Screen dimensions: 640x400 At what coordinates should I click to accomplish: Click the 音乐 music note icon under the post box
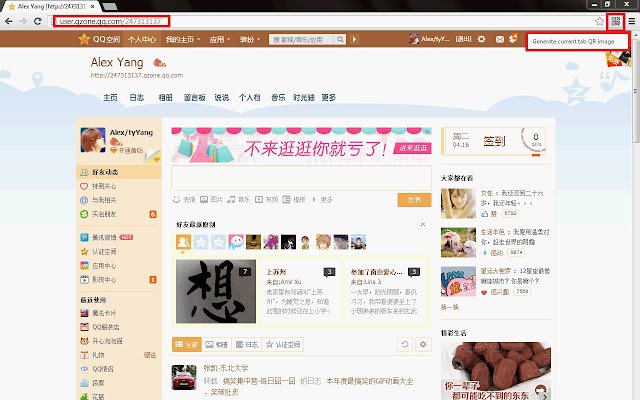231,200
